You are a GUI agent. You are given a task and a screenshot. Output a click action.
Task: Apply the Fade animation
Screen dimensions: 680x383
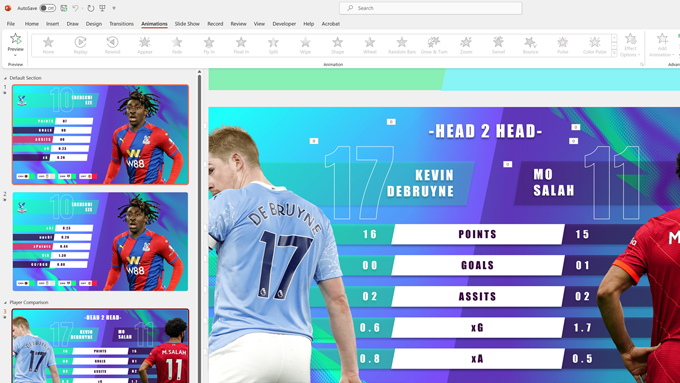[x=177, y=45]
